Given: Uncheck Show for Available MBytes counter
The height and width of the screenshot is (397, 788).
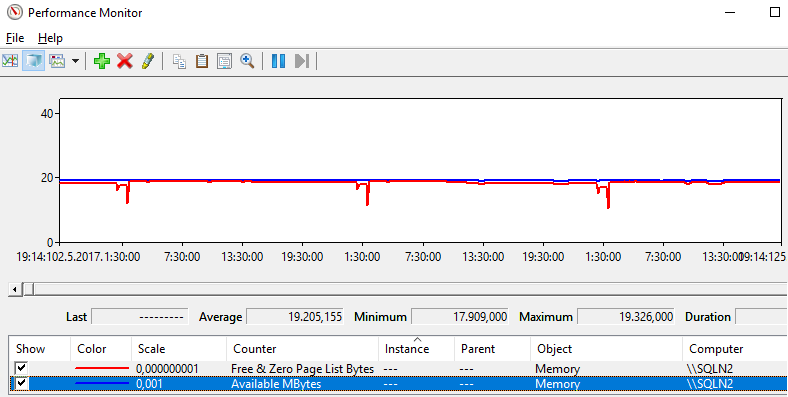Looking at the screenshot, I should pos(21,384).
